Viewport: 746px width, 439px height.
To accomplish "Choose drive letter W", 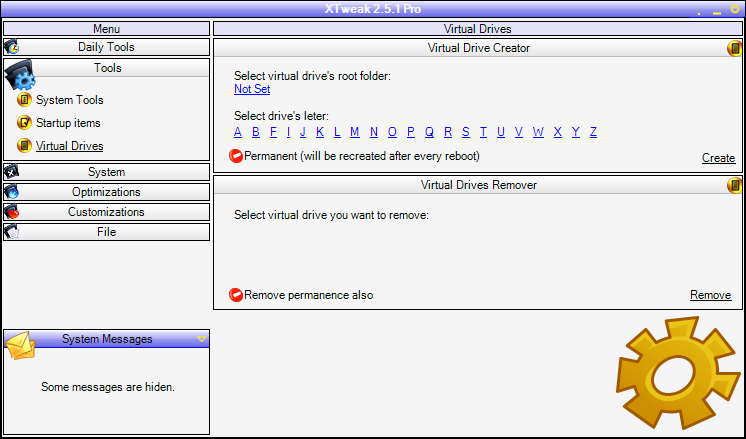I will click(538, 132).
